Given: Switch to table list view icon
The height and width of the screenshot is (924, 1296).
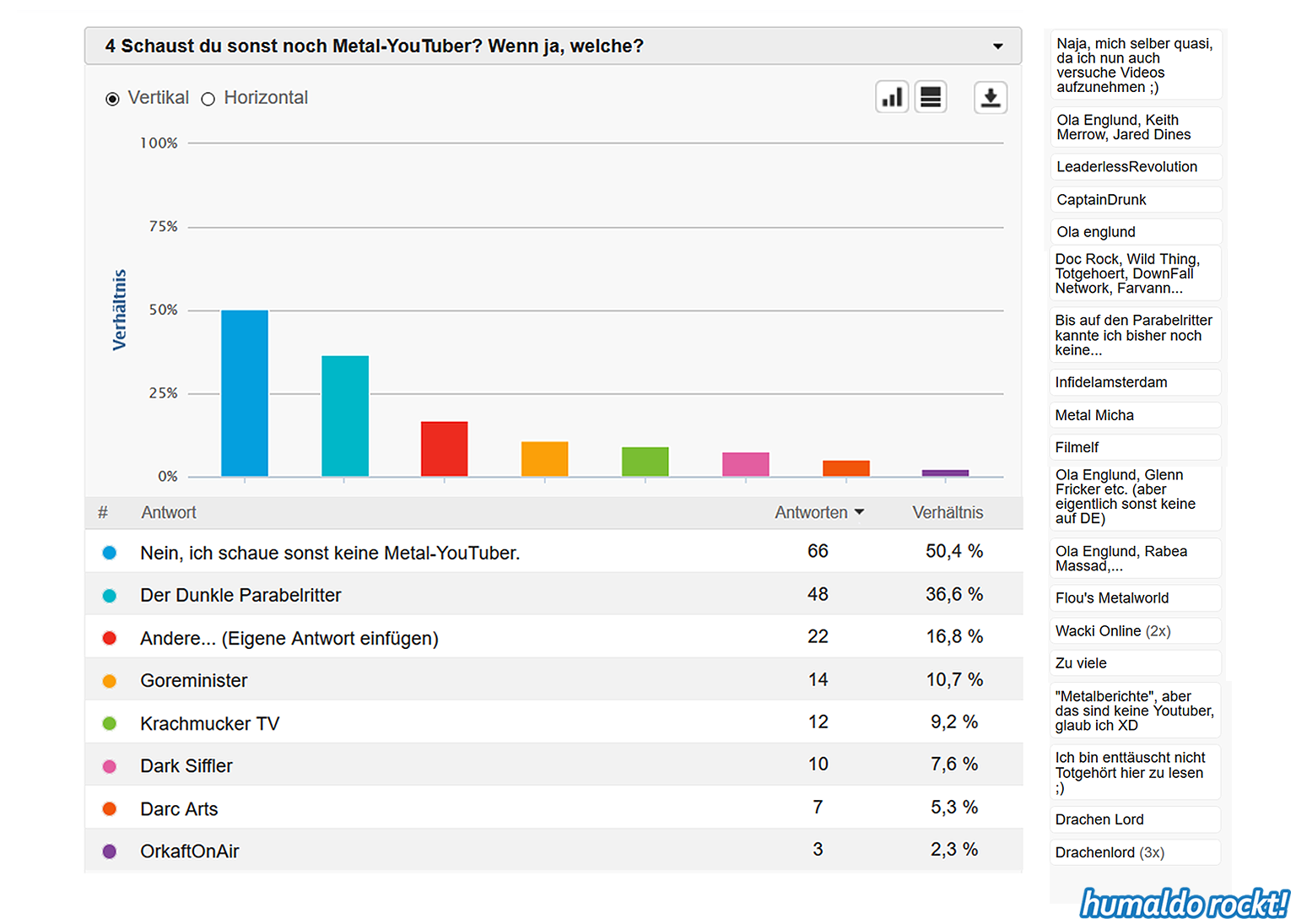Looking at the screenshot, I should point(931,98).
